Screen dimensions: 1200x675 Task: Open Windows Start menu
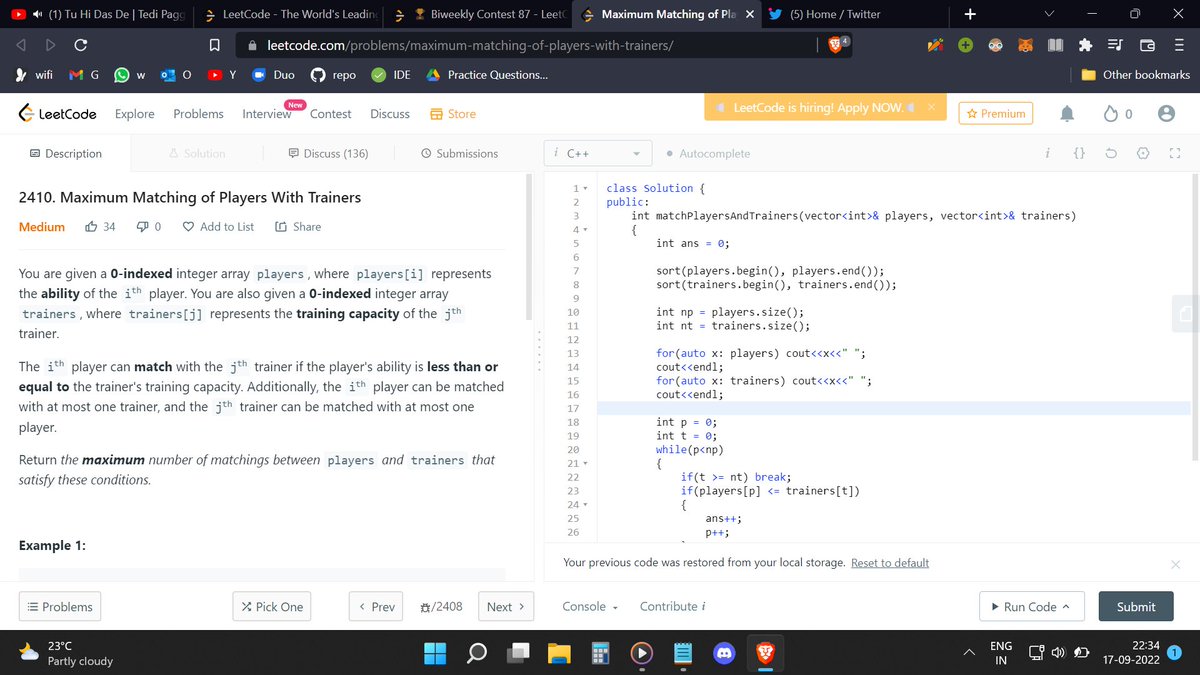point(436,654)
